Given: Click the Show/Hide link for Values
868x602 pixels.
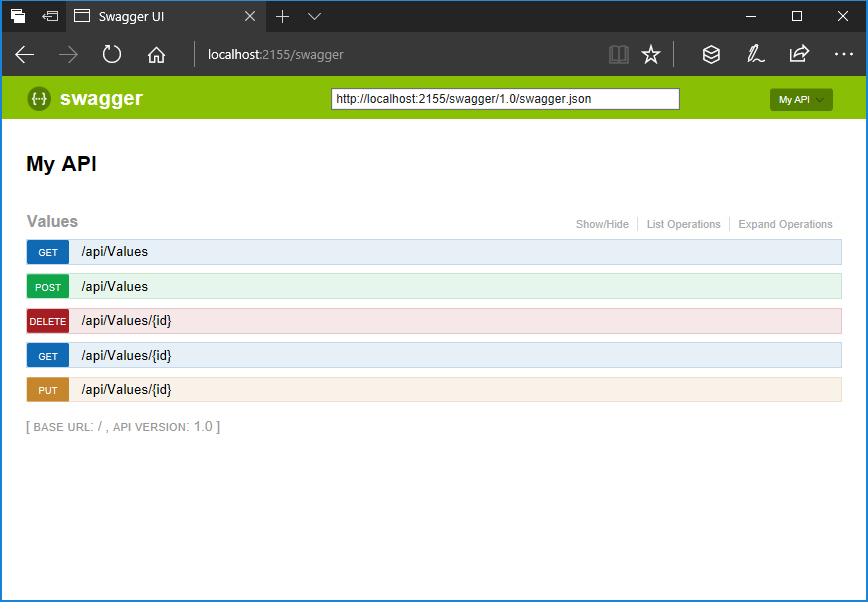Looking at the screenshot, I should 602,225.
